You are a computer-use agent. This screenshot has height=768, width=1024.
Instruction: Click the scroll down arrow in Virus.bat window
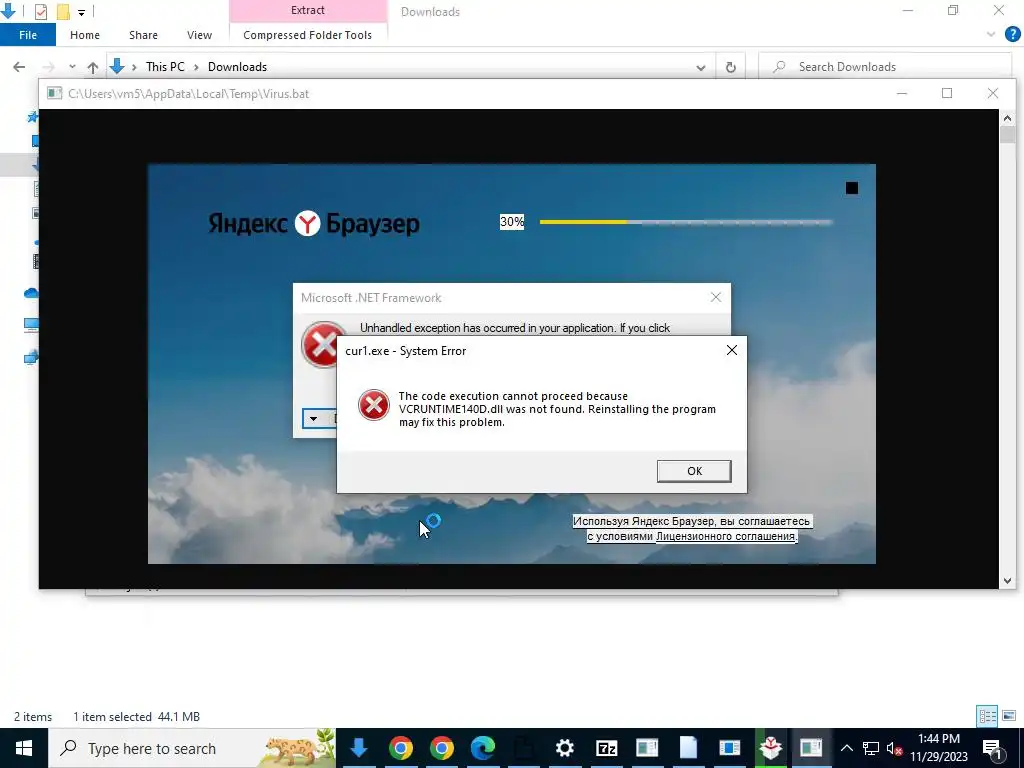(x=1007, y=581)
